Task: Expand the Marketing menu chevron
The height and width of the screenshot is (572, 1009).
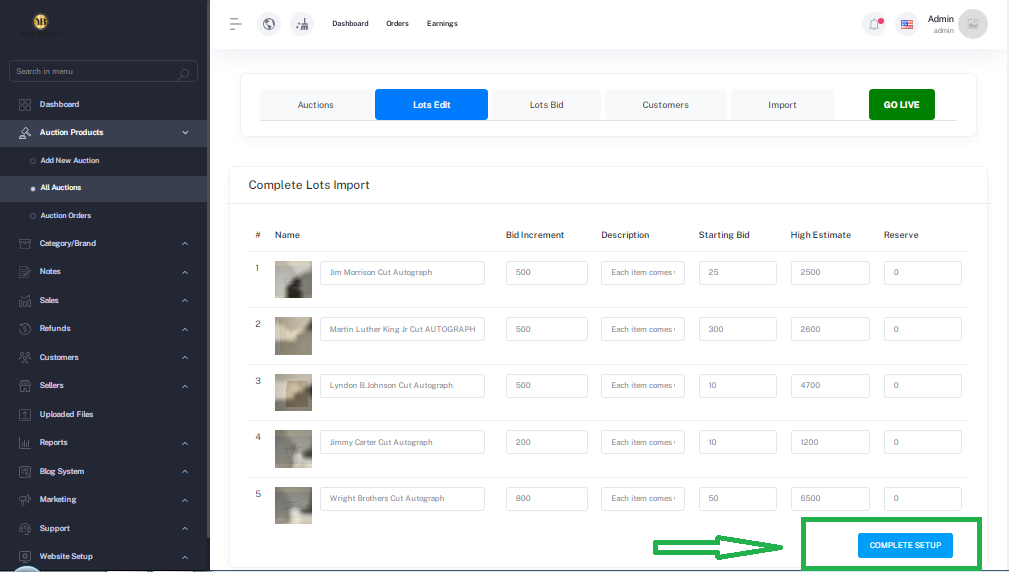Action: [185, 501]
